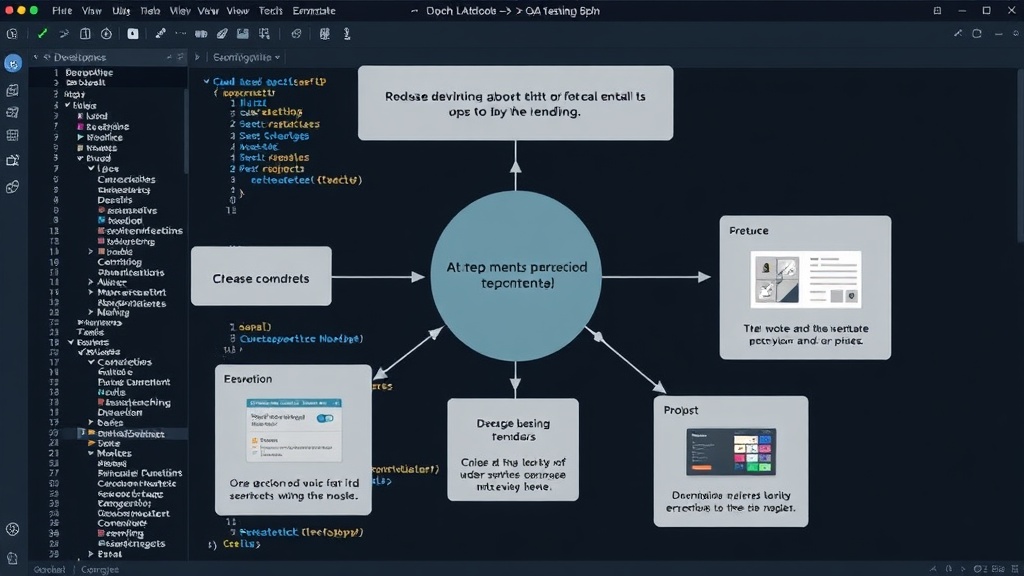Screen dimensions: 1024x576
Task: Open the Techs menu
Action: pos(270,11)
